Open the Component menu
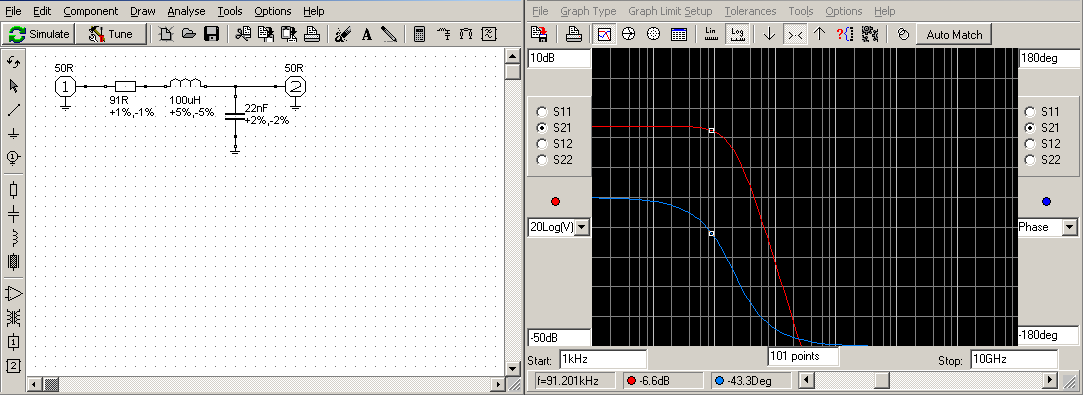The height and width of the screenshot is (395, 1083). click(x=90, y=11)
